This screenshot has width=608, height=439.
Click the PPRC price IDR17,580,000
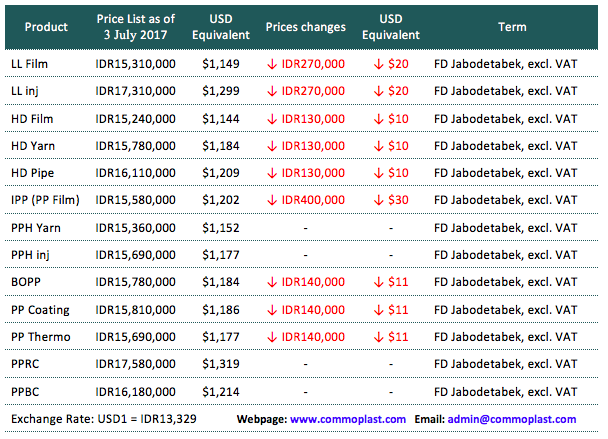pyautogui.click(x=135, y=364)
